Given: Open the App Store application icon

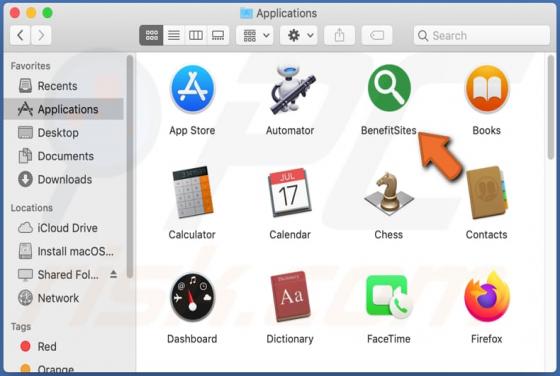Looking at the screenshot, I should (192, 89).
